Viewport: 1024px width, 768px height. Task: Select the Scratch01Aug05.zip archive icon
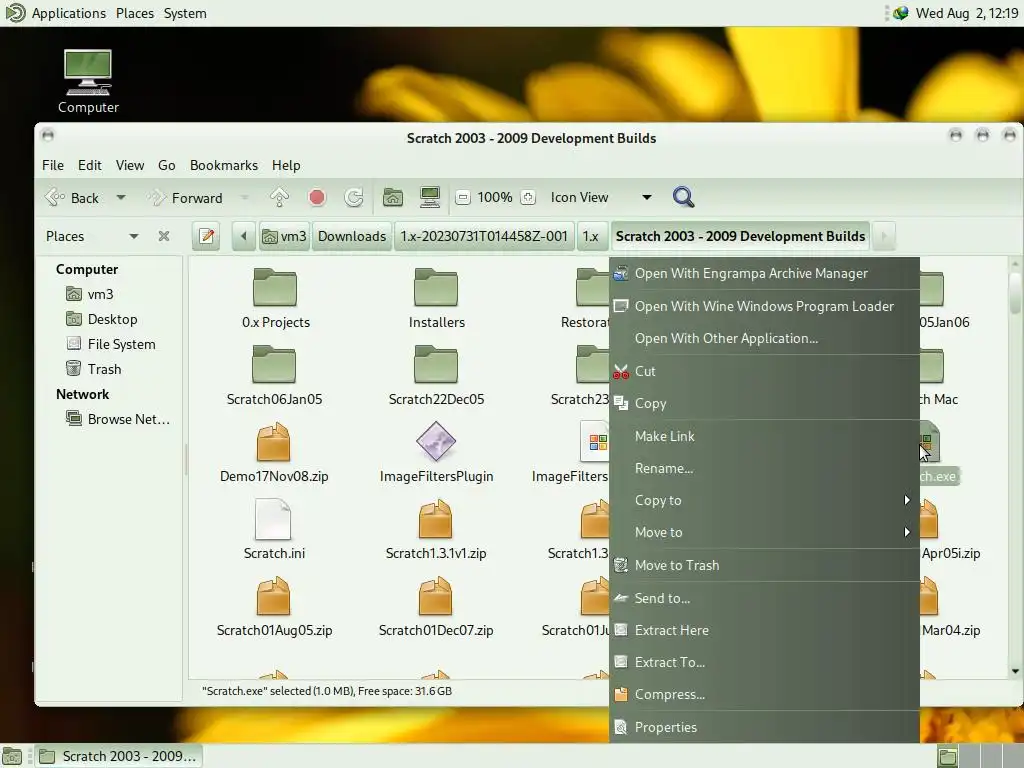pos(274,596)
